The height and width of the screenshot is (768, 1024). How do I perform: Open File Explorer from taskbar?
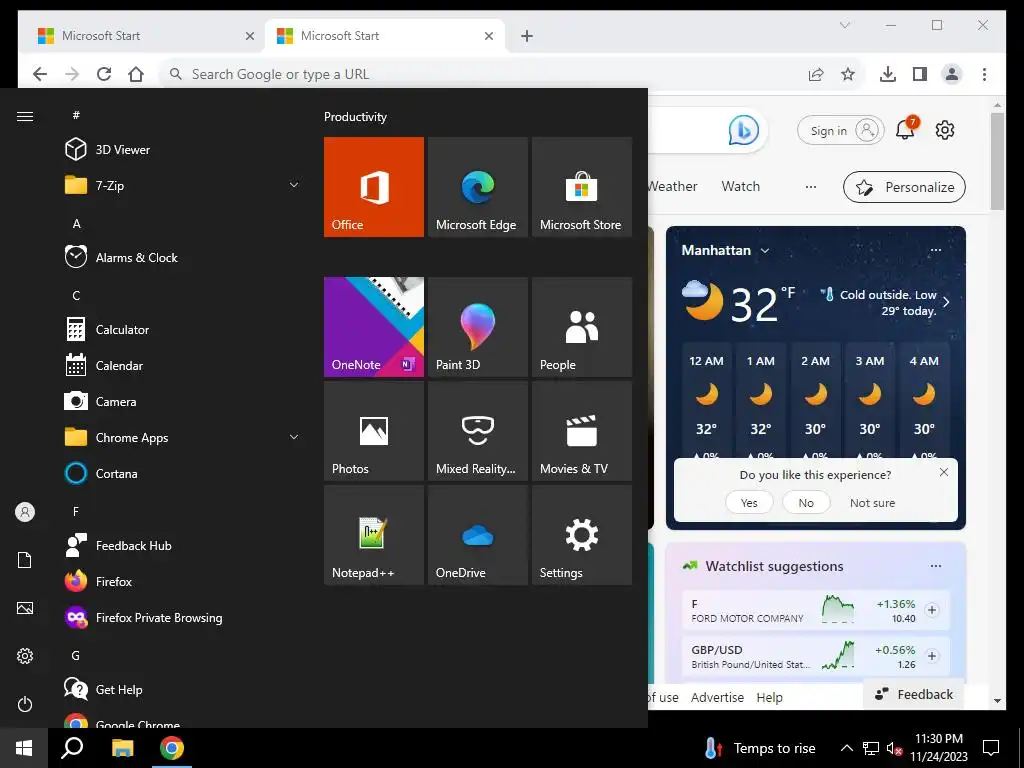[x=122, y=748]
